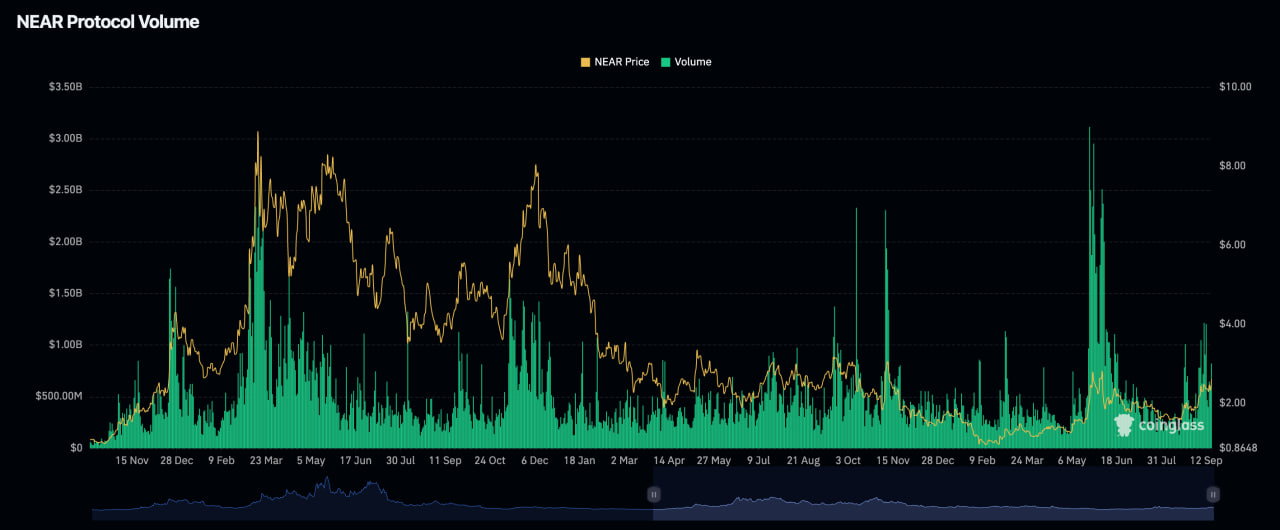The width and height of the screenshot is (1280, 530).
Task: Click the green Volume legend swatch
Action: click(x=665, y=62)
